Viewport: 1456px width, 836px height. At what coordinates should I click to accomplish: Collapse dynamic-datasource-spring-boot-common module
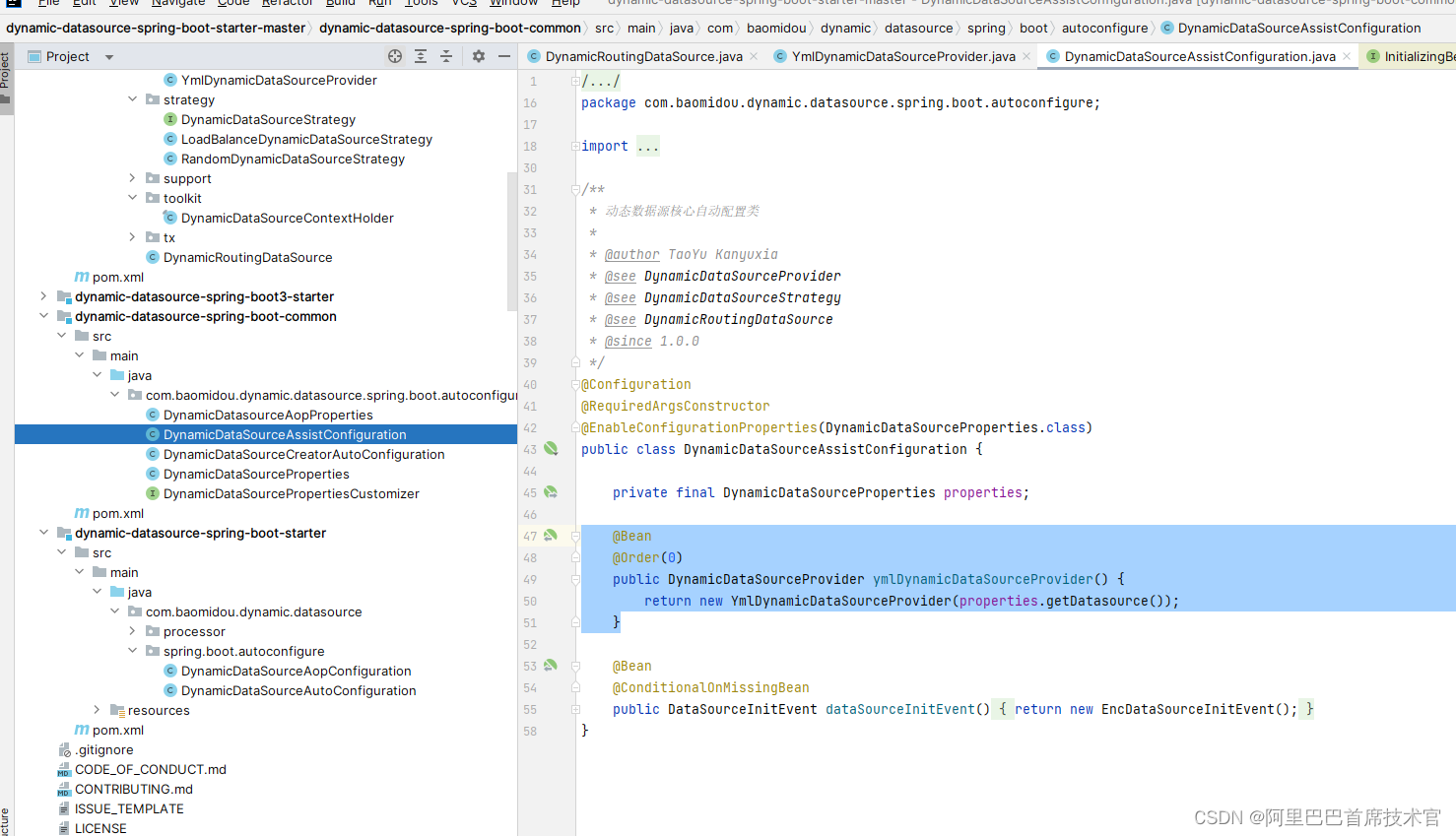coord(43,316)
